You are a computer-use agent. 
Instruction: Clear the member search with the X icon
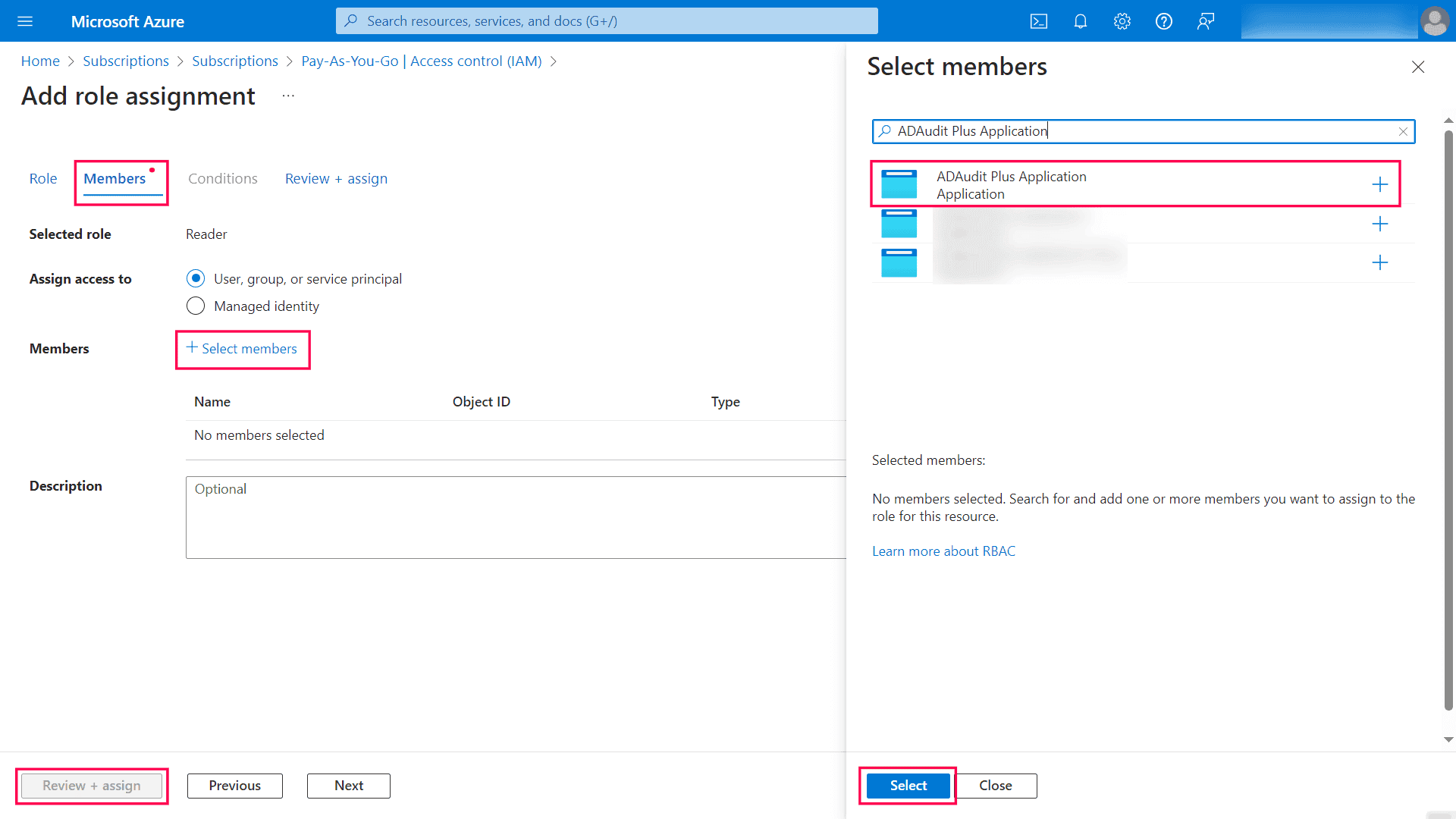coord(1404,130)
